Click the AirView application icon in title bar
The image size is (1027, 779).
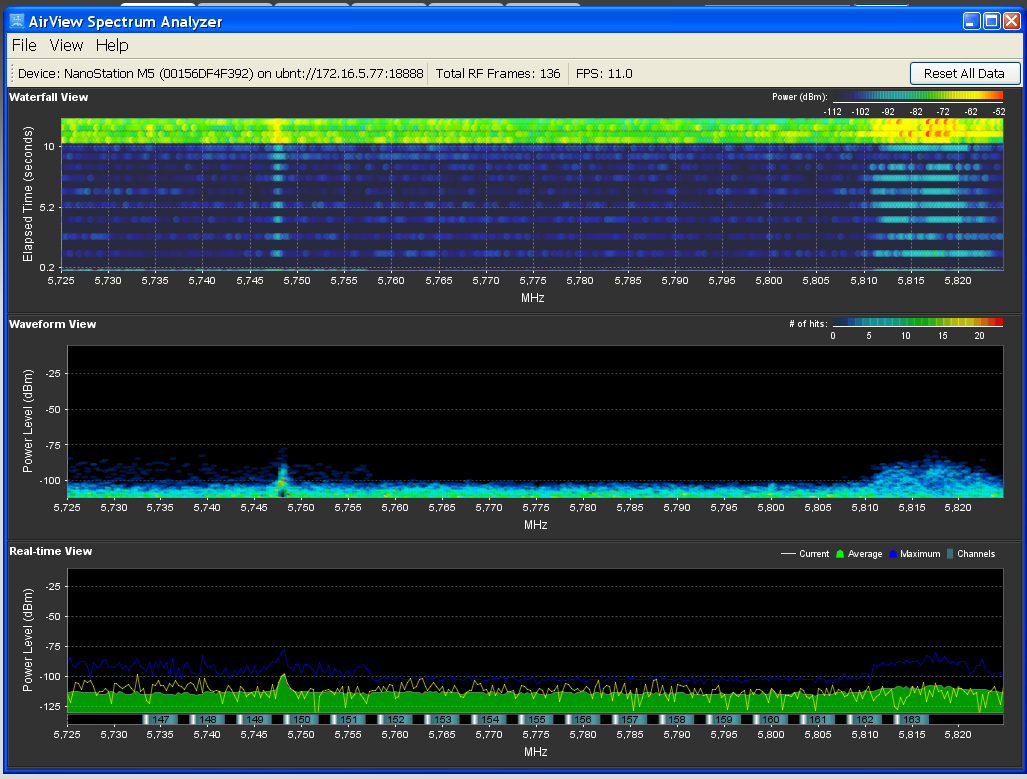(16, 21)
